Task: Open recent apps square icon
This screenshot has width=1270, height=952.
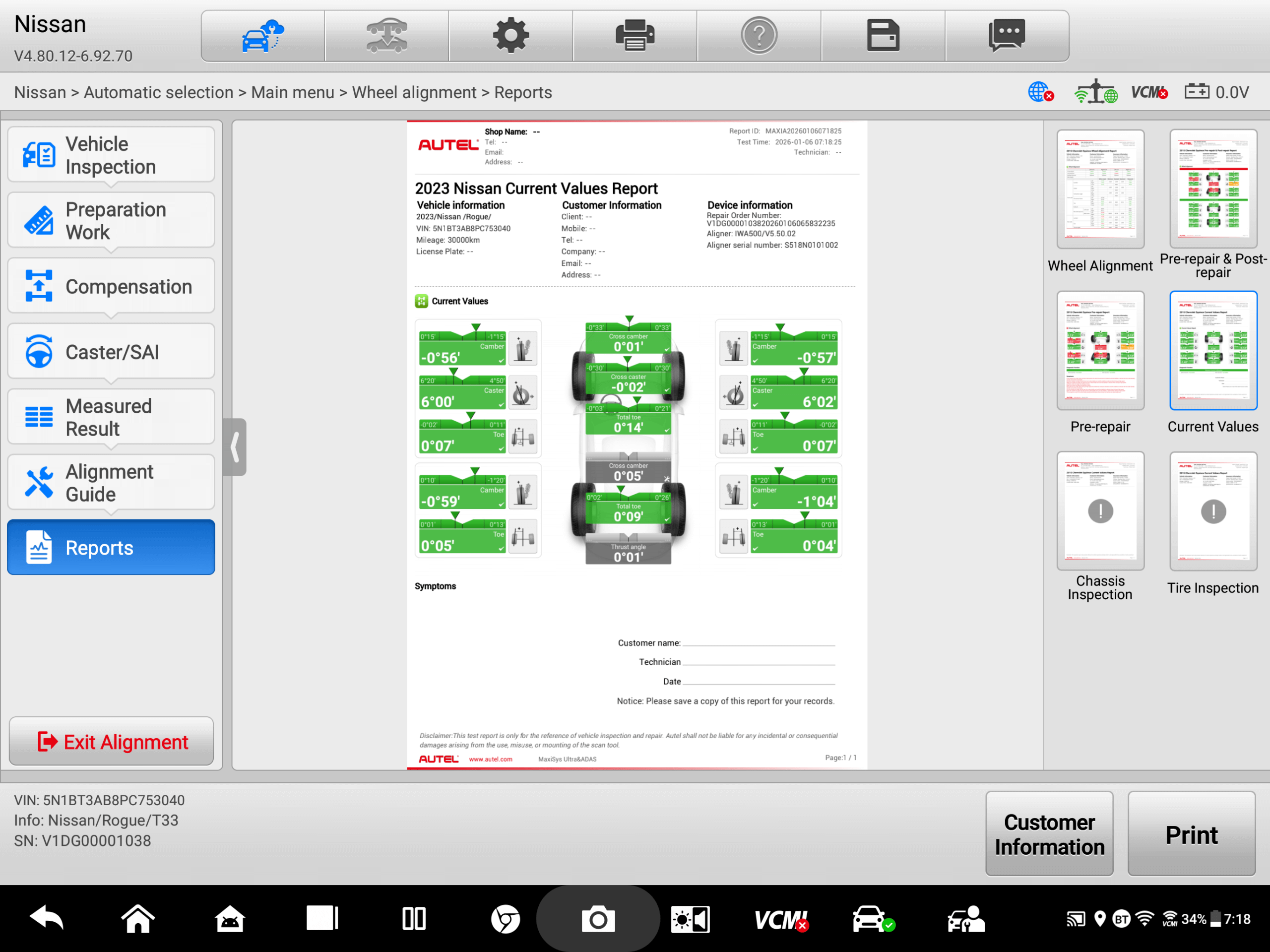Action: click(322, 919)
